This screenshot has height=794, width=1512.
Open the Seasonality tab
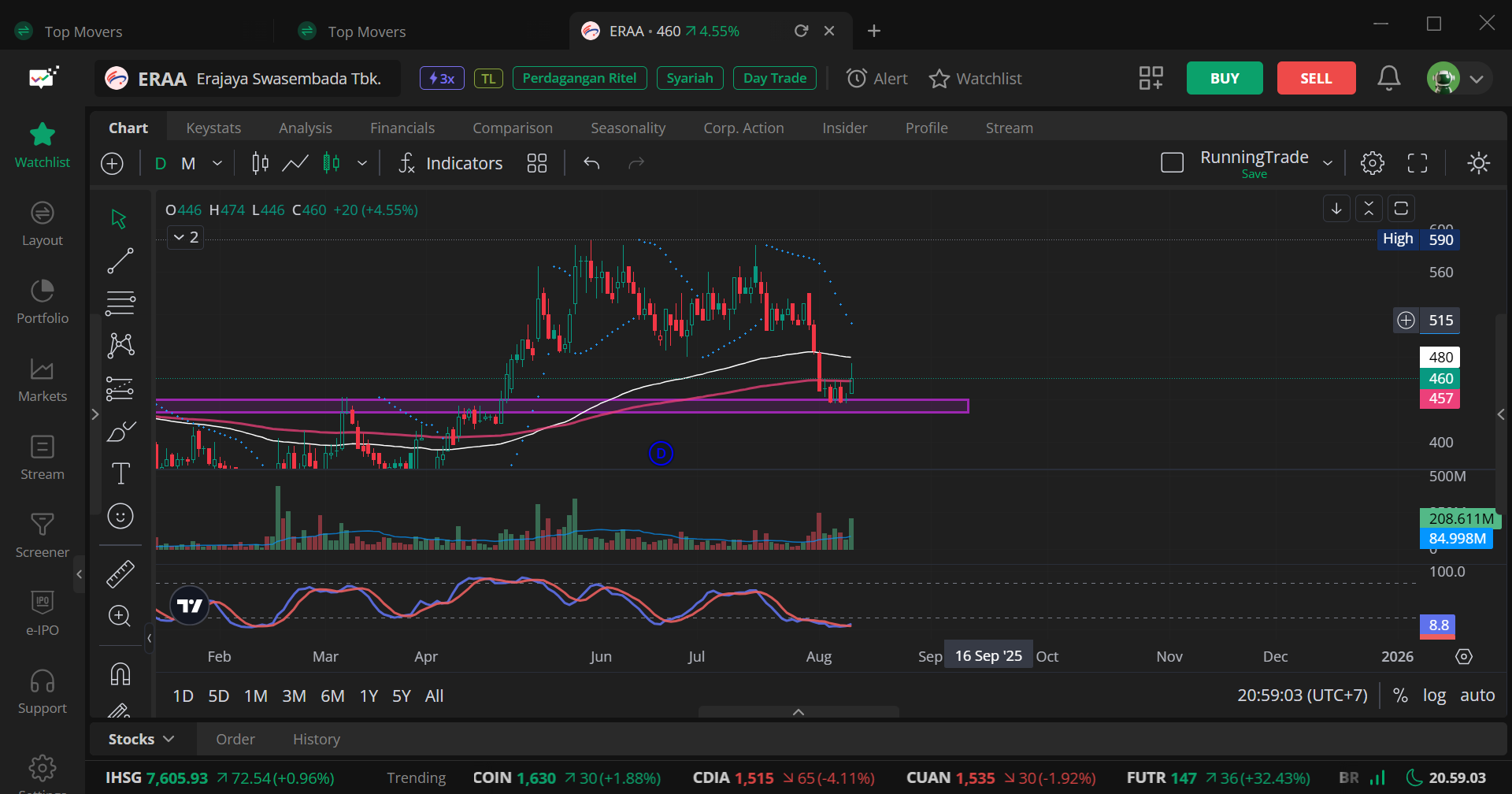pos(628,128)
